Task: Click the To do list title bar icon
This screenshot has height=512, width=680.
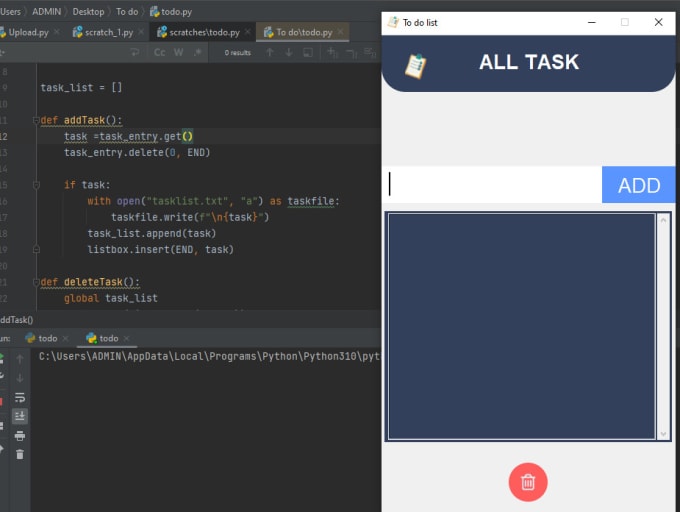Action: click(393, 22)
